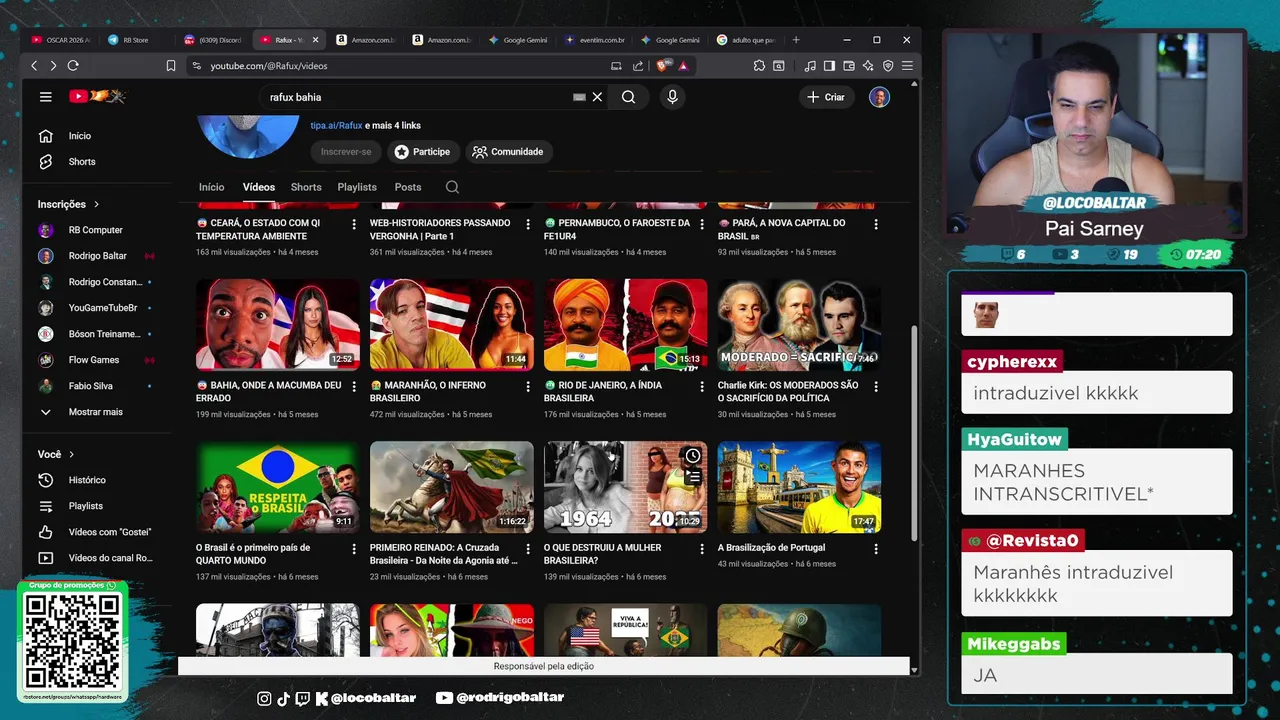Open the Brave Shields lion icon

[x=663, y=66]
